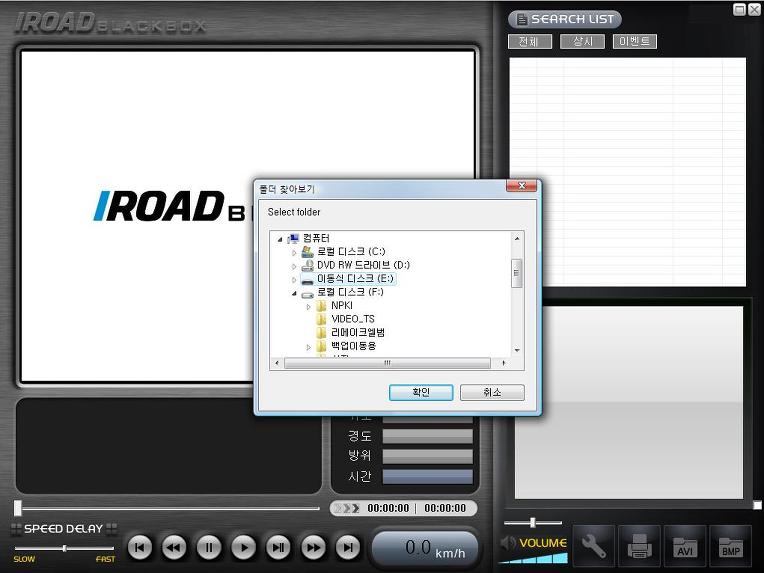Click the tree horizontal scrollbar left arrow
764x573 pixels.
click(x=277, y=363)
